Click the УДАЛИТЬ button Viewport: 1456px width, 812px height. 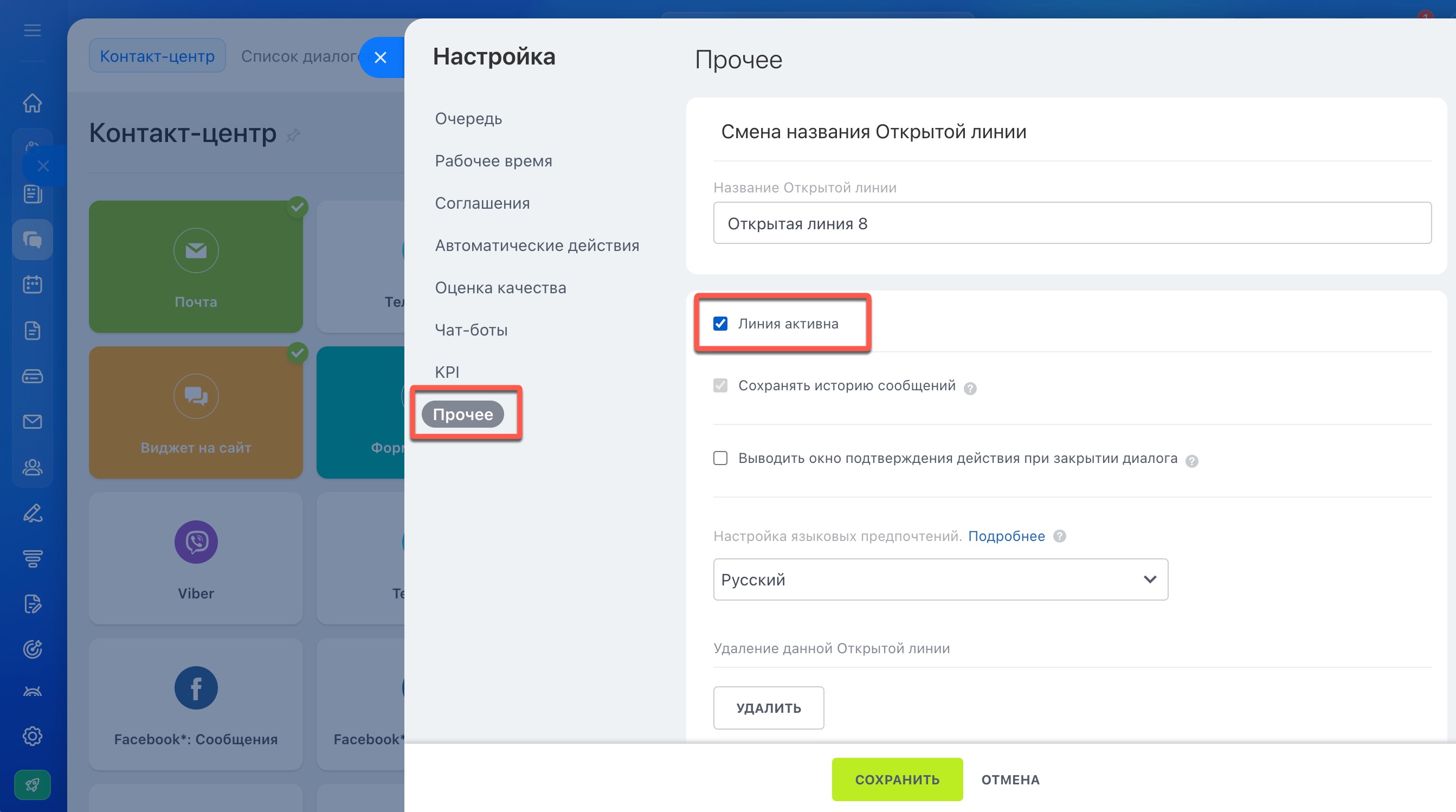click(768, 708)
